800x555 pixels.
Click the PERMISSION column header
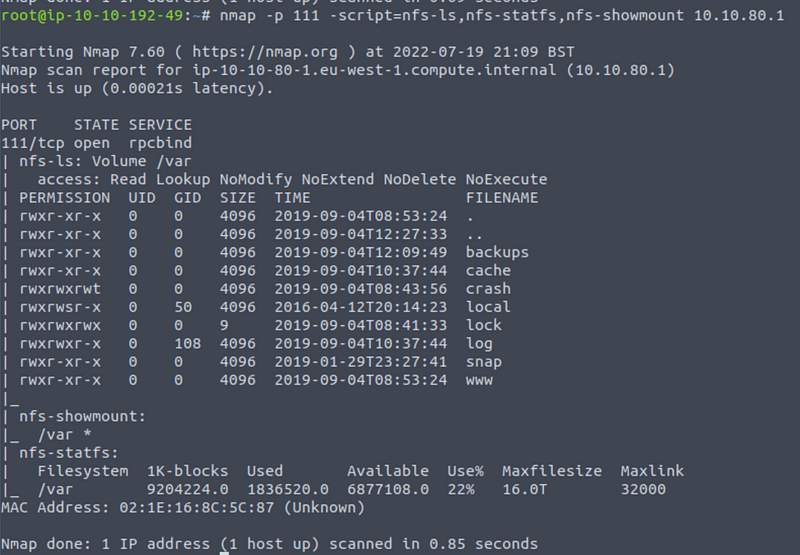coord(65,198)
